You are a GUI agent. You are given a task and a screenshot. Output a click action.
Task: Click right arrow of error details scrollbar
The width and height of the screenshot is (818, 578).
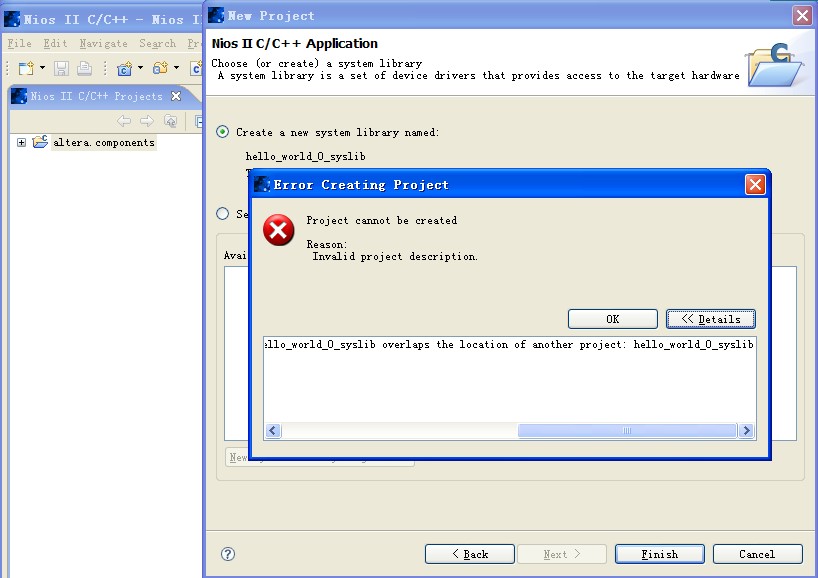tap(747, 430)
